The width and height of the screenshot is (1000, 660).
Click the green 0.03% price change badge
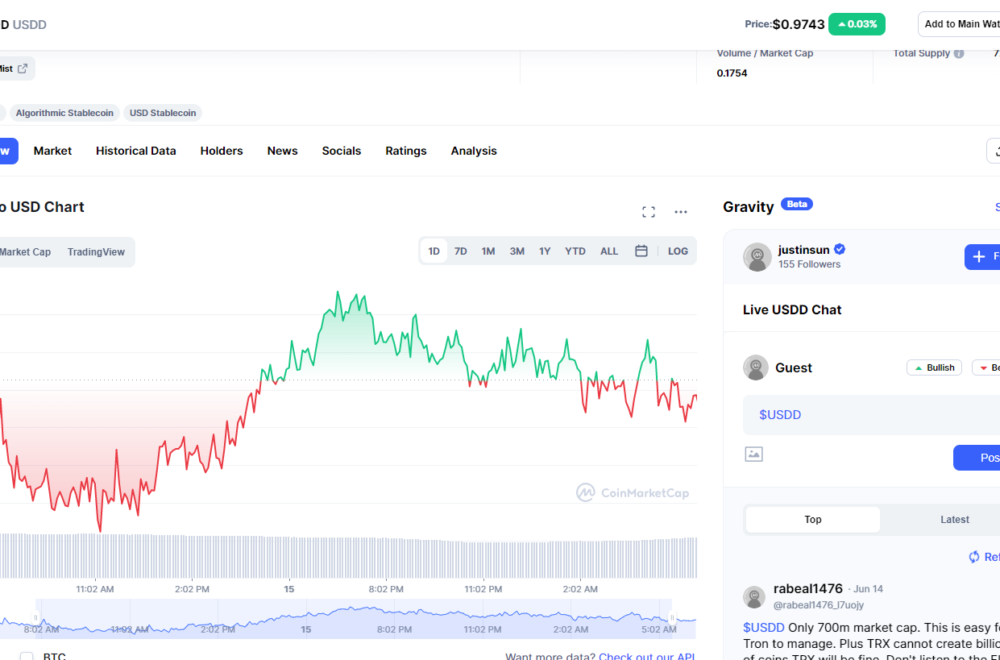coord(857,24)
